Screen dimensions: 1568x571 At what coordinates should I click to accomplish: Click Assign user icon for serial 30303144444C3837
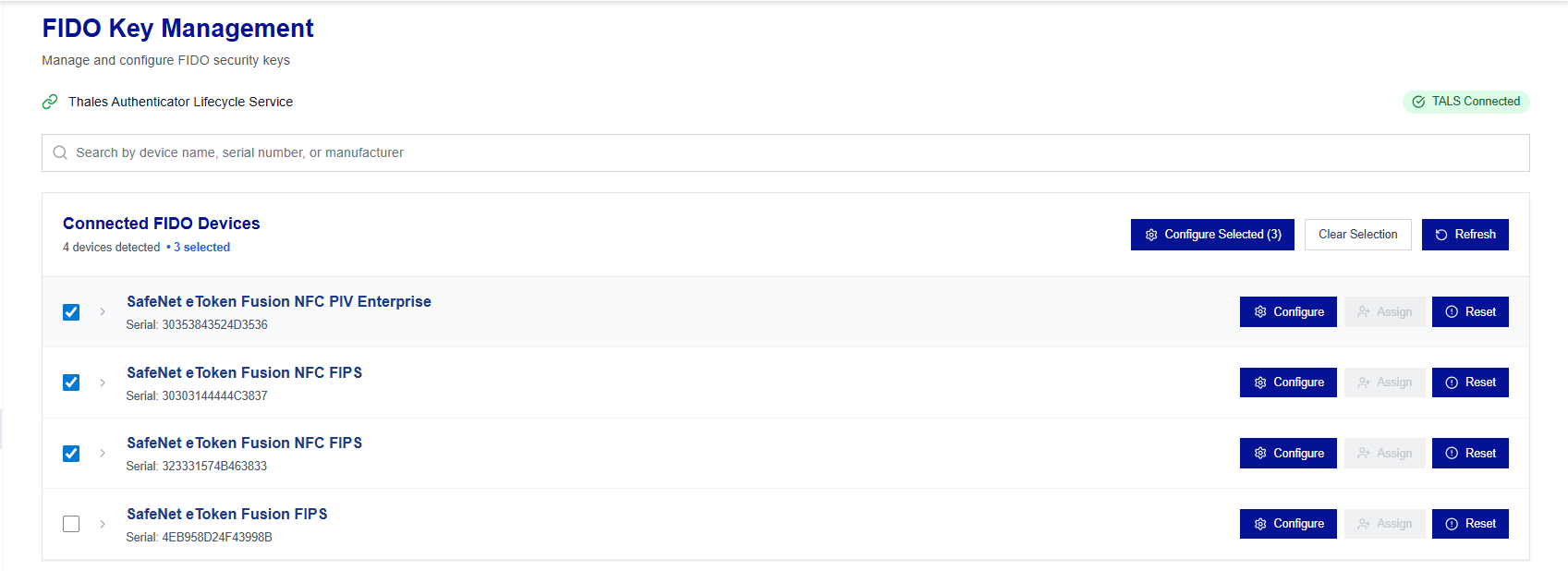point(1364,383)
